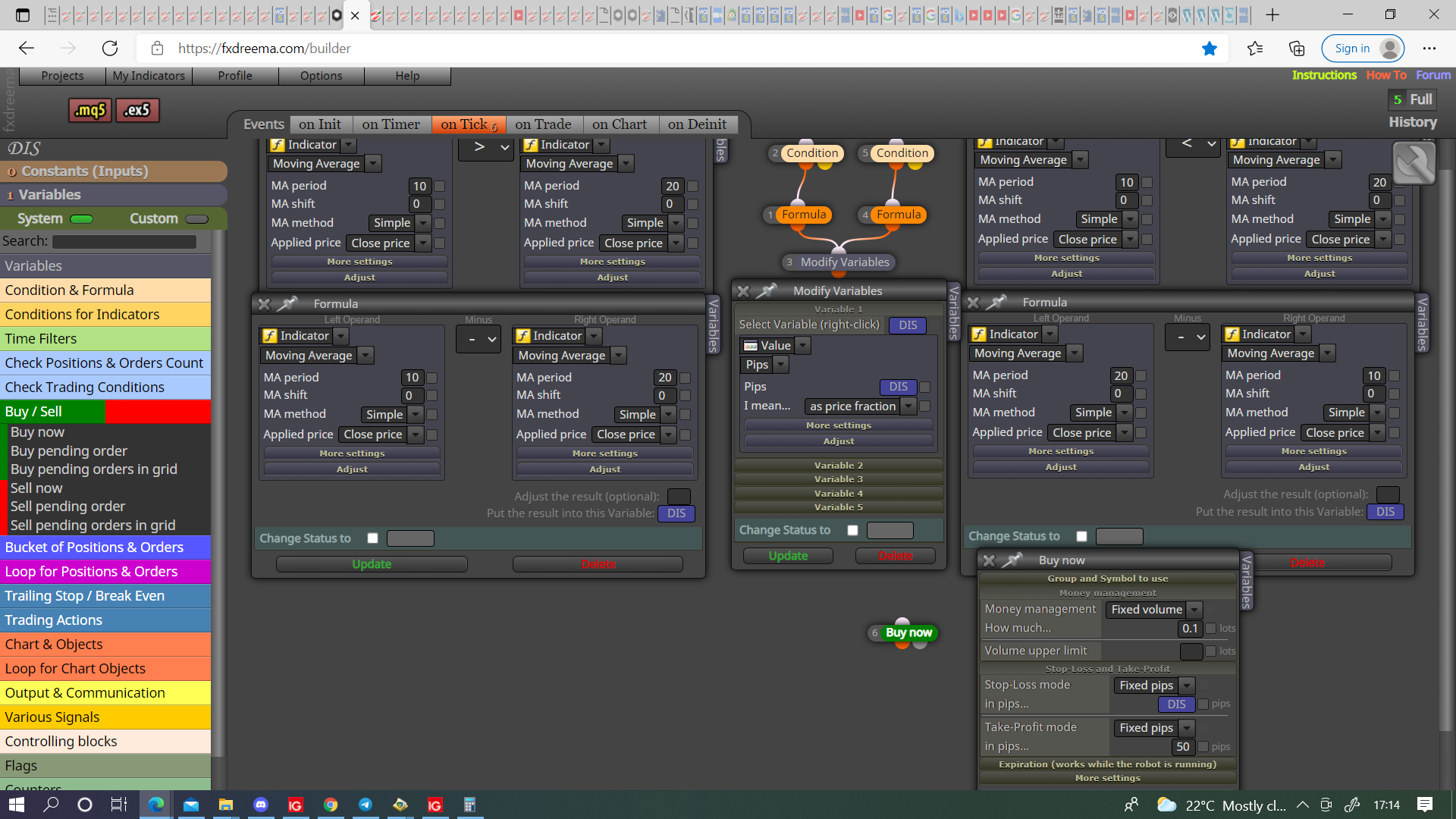This screenshot has height=819, width=1456.
Task: Close the Modify Variables panel
Action: tap(743, 291)
